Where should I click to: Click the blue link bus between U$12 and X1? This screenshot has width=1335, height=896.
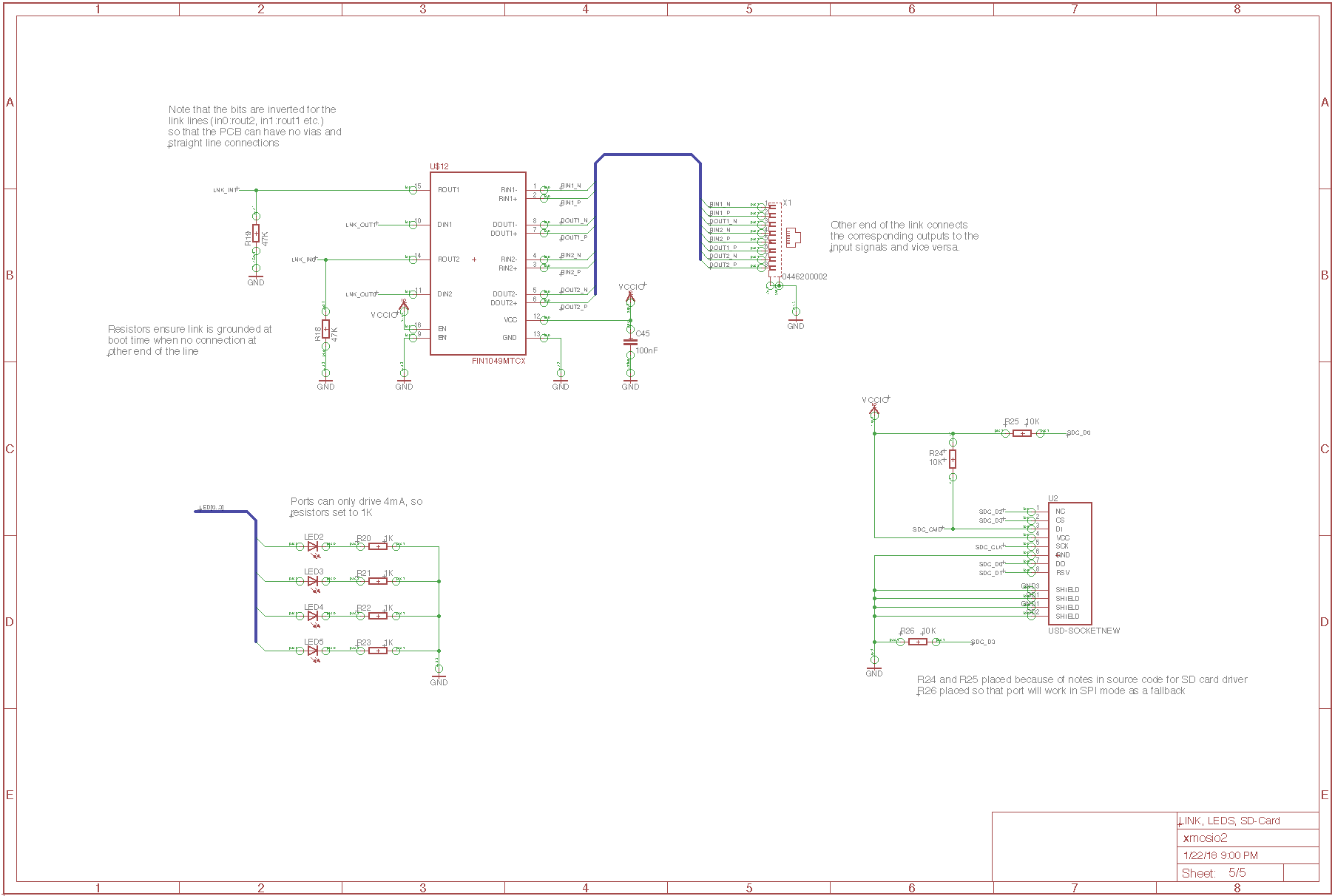648,155
